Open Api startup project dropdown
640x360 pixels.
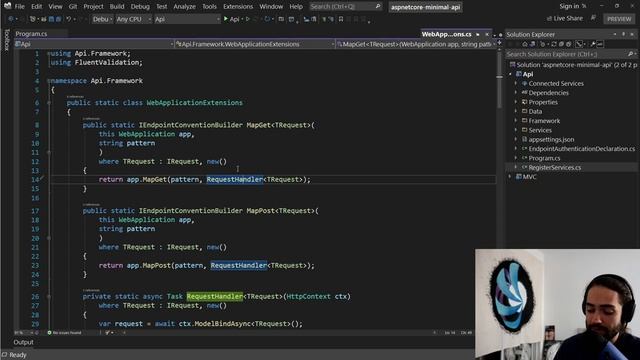click(187, 19)
